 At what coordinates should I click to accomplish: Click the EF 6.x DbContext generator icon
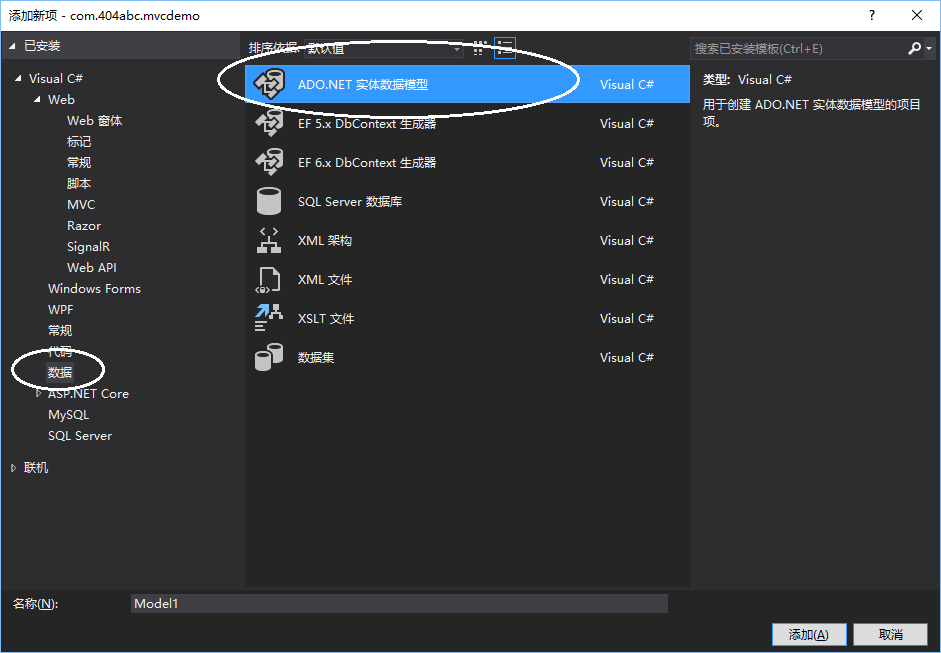[x=269, y=162]
